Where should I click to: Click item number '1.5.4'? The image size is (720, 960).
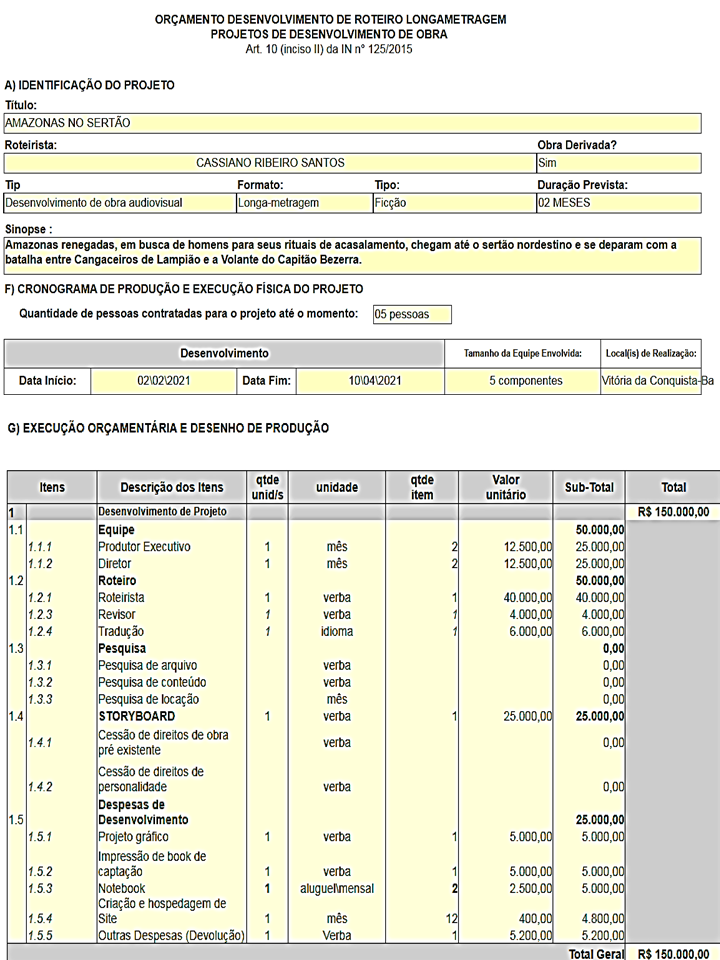40,919
